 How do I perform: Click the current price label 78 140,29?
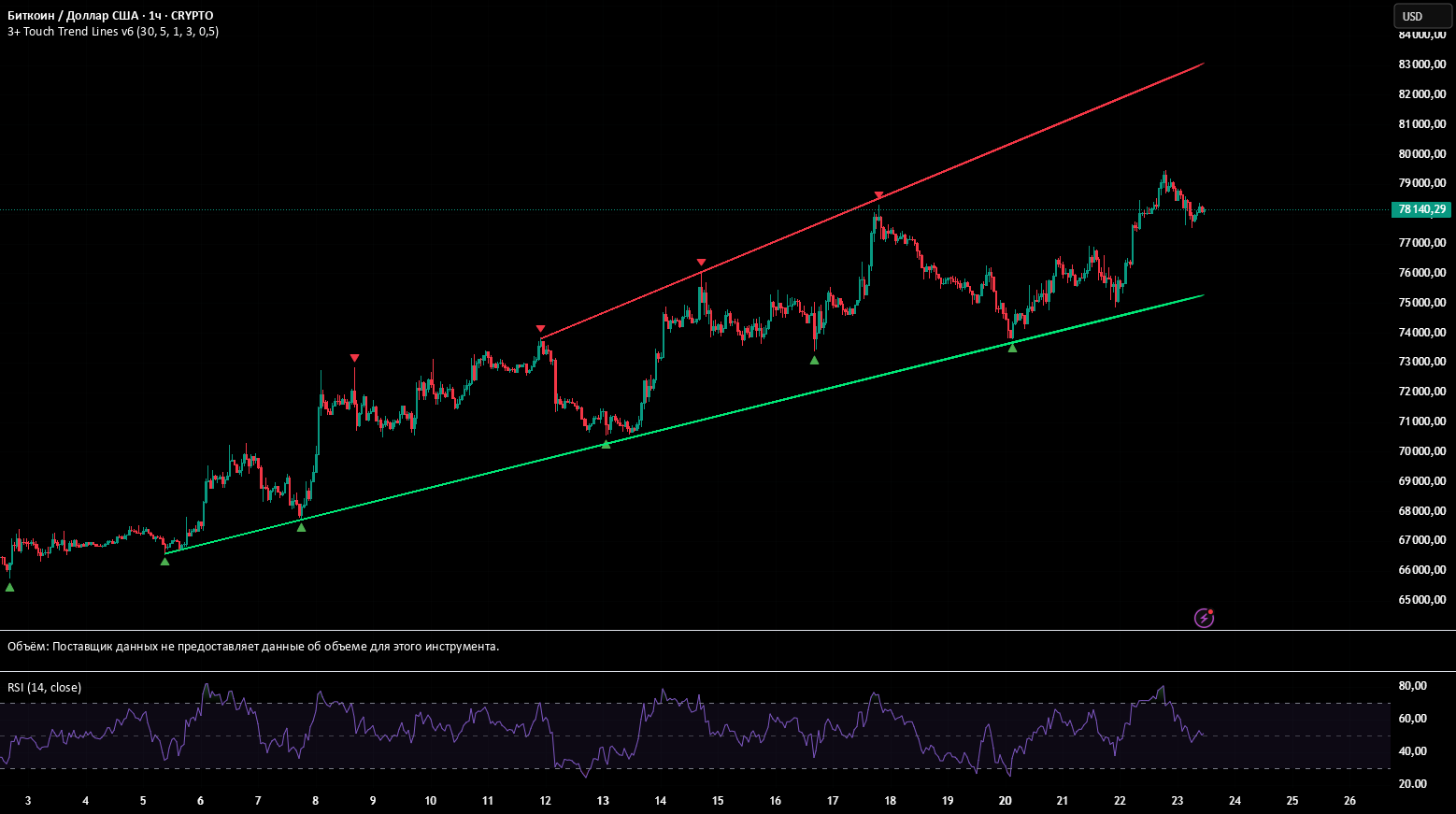(x=1421, y=209)
